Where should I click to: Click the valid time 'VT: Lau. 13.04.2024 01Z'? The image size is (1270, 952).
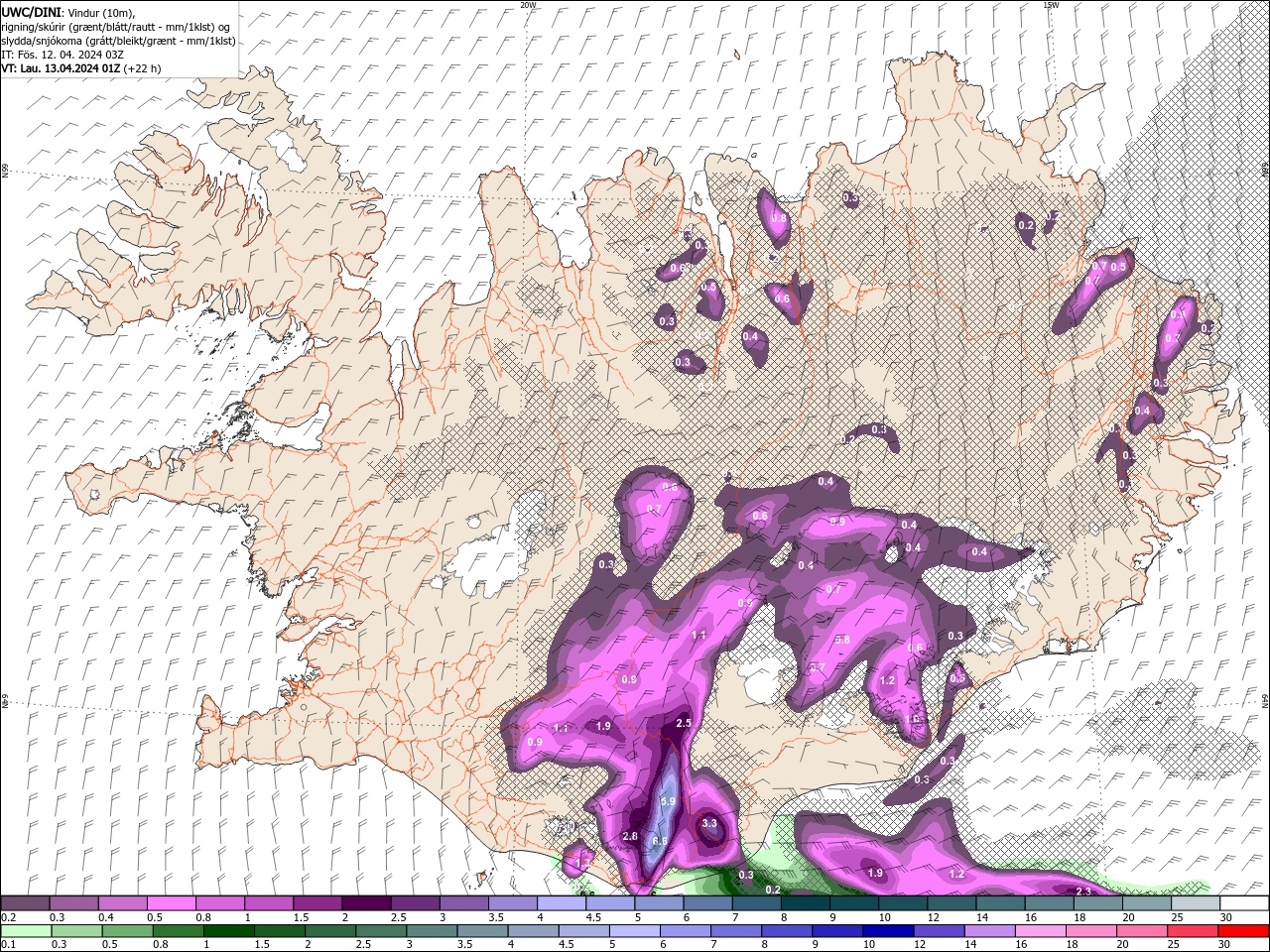(61, 68)
